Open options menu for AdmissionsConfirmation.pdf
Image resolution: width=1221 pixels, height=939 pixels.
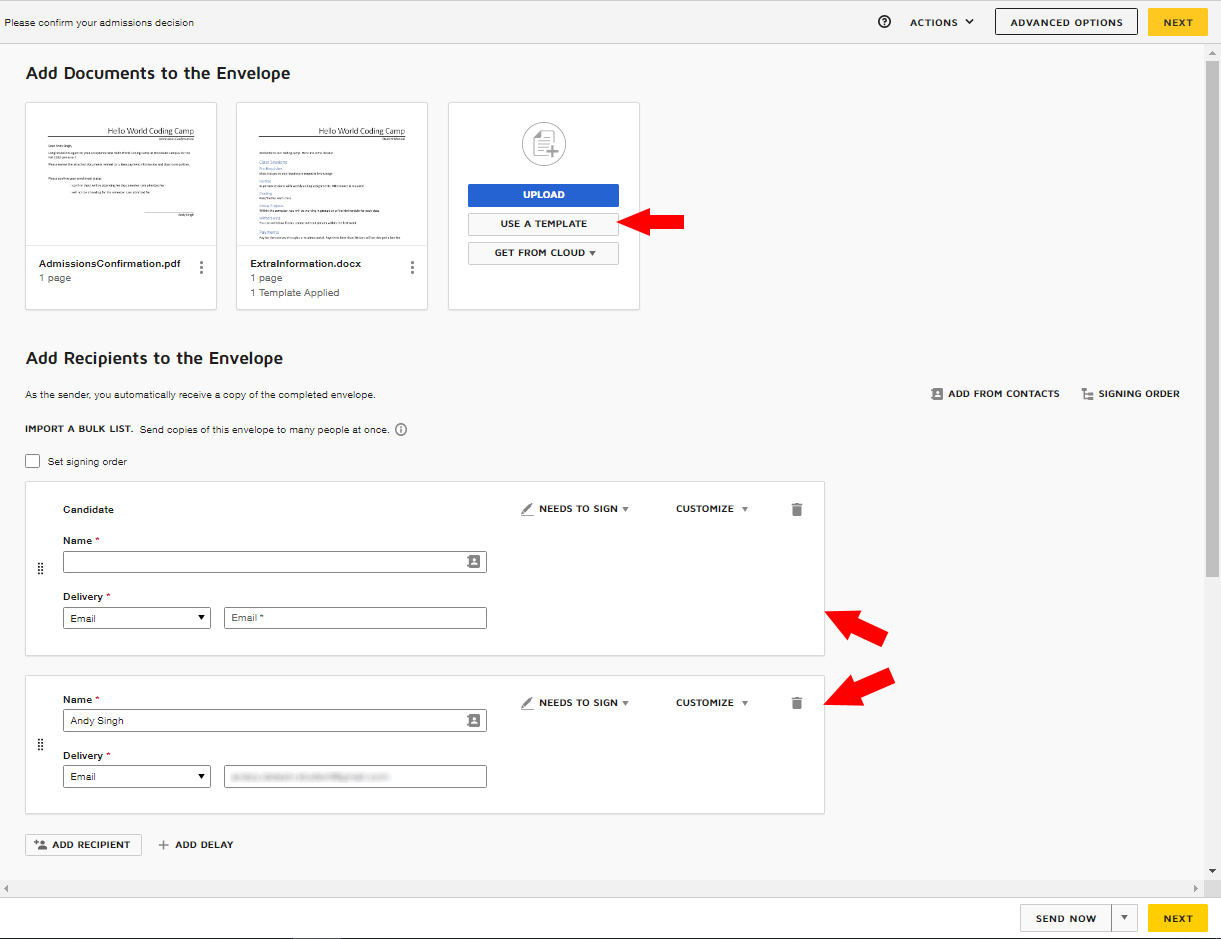click(x=203, y=266)
